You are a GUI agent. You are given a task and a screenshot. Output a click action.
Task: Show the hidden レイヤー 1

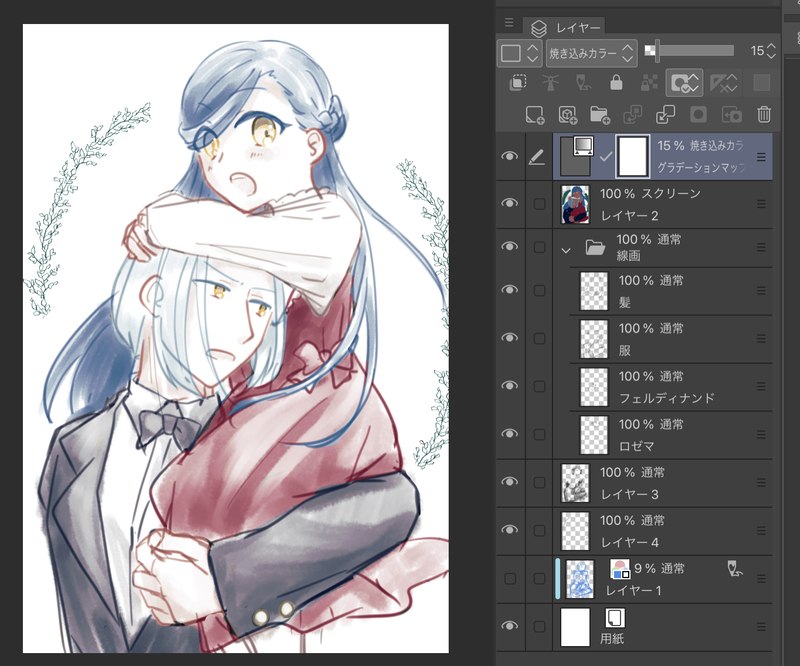click(510, 579)
